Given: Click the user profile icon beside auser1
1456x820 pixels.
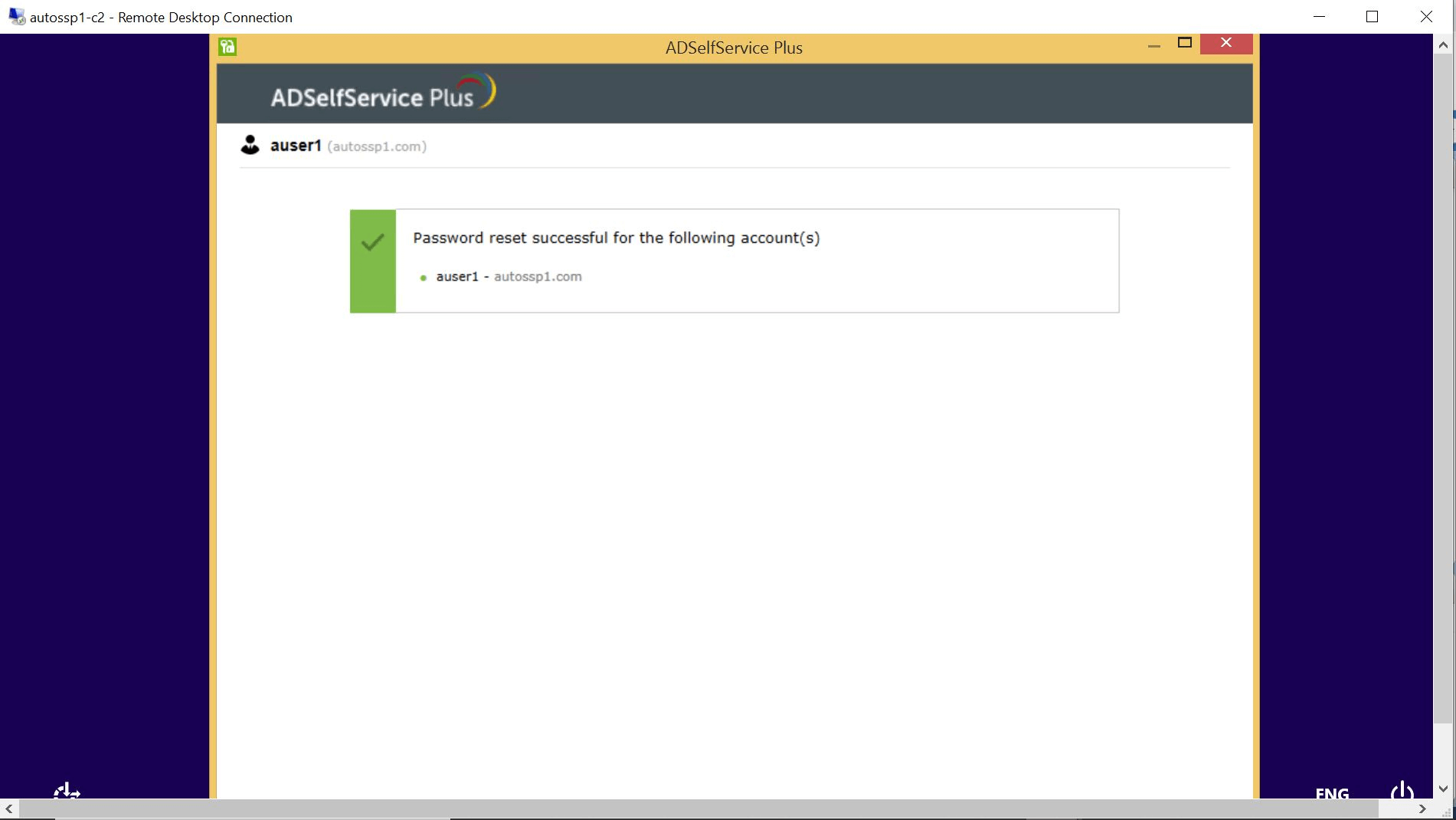Looking at the screenshot, I should point(250,145).
